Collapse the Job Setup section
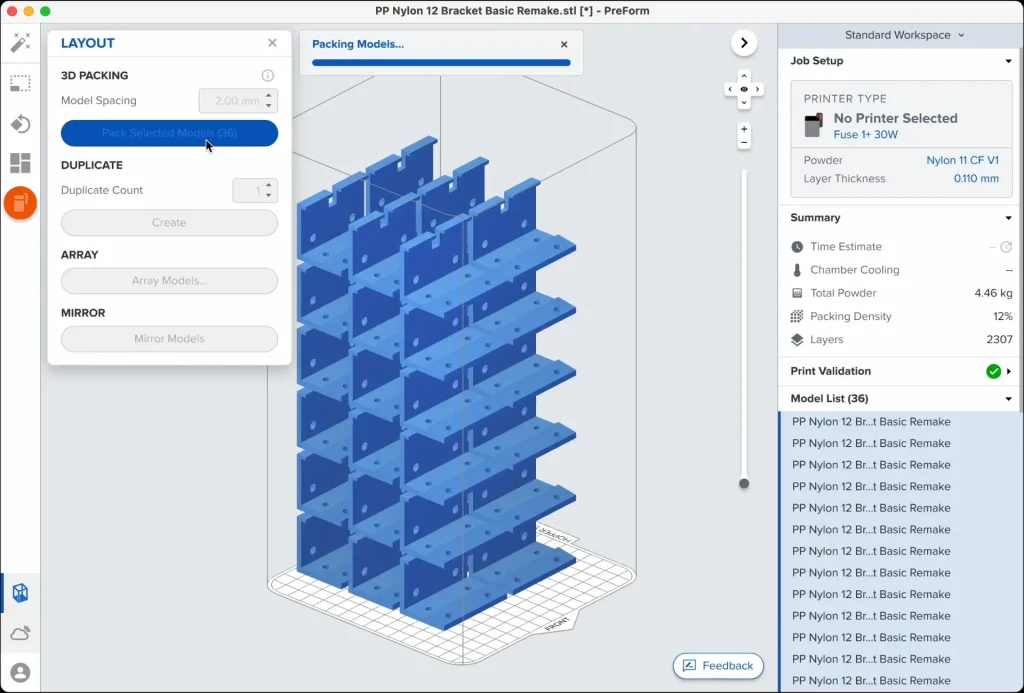This screenshot has height=693, width=1024. (x=1008, y=61)
